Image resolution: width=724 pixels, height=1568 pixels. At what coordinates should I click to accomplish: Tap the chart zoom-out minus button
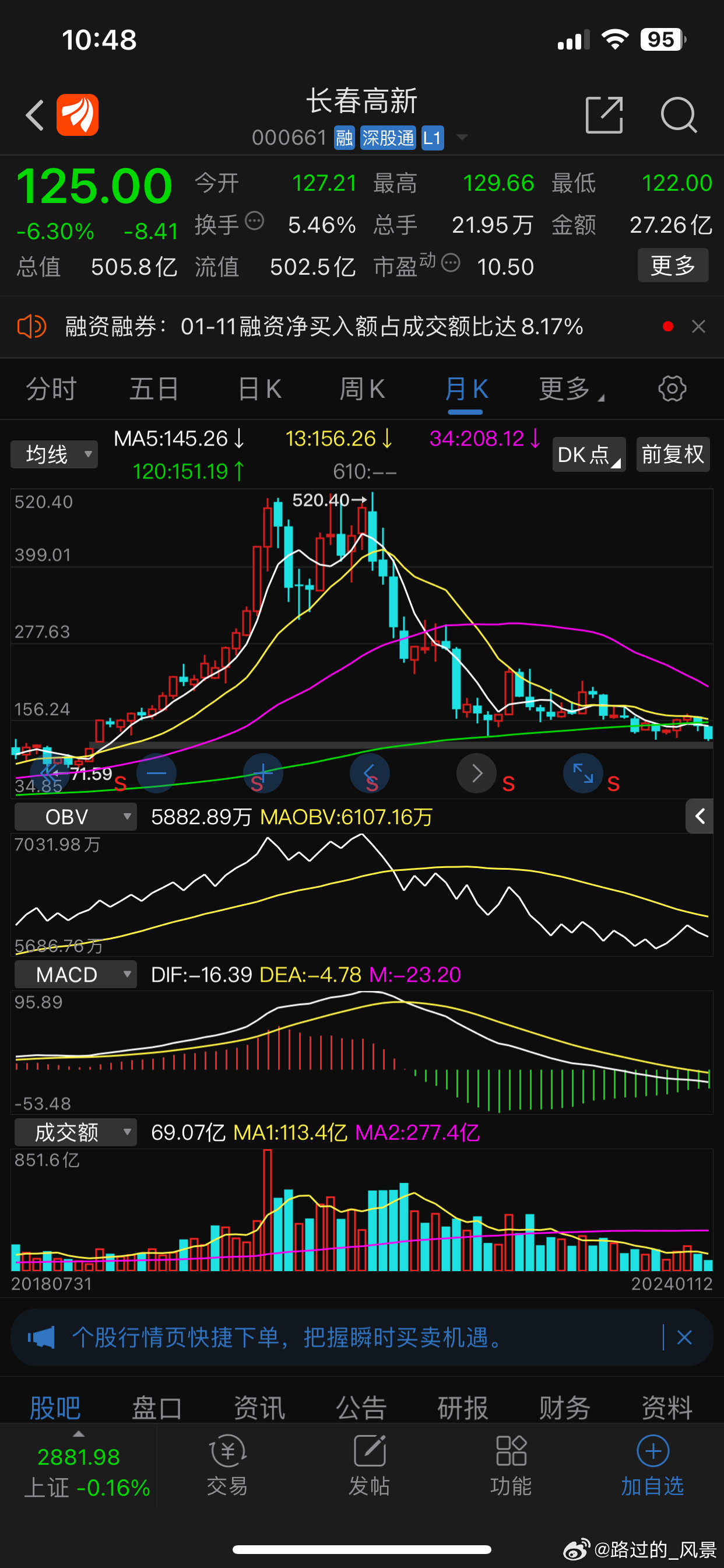coord(156,773)
